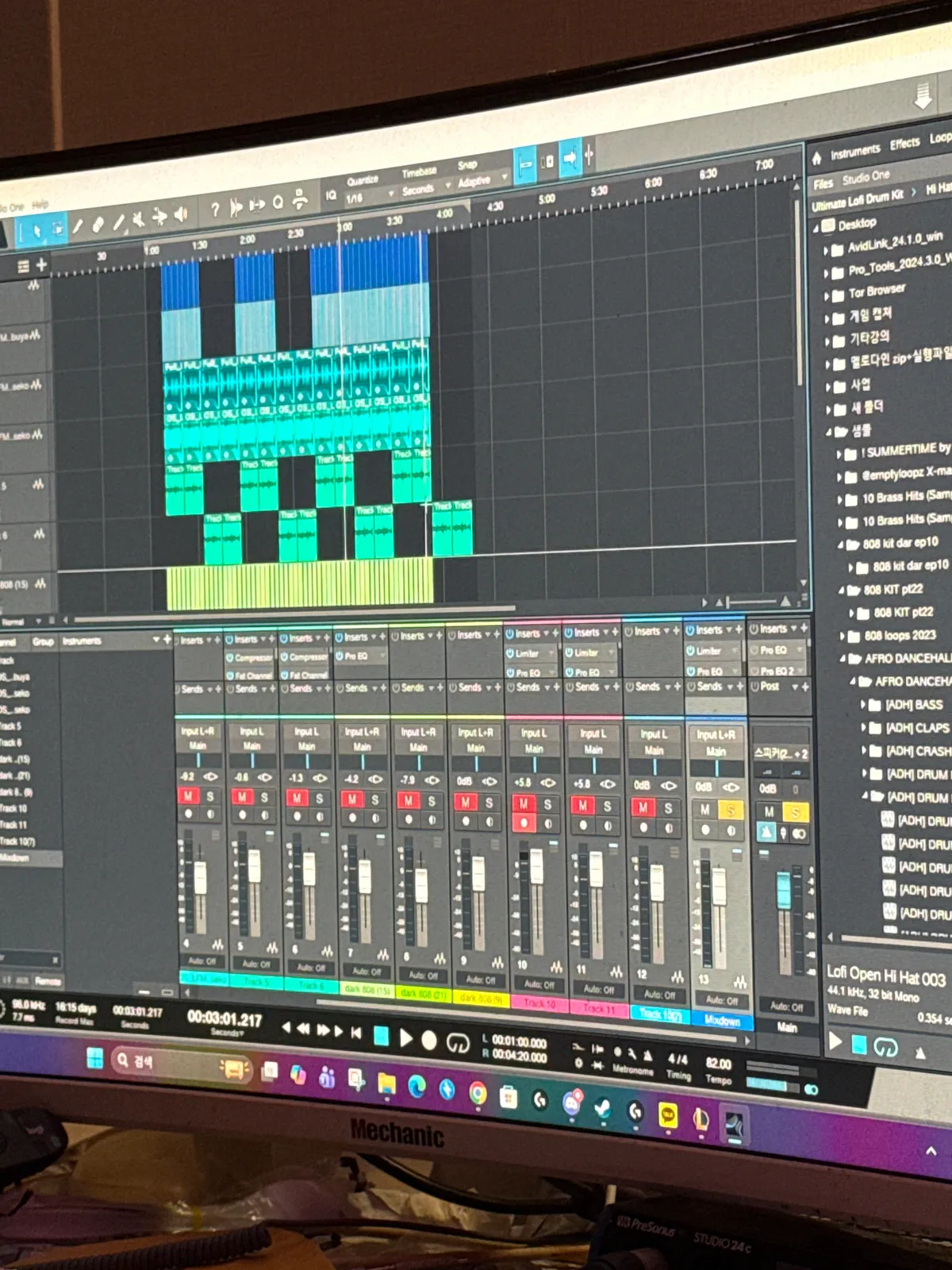This screenshot has height=1270, width=952.
Task: Open the Windows Start menu
Action: coord(95,1058)
